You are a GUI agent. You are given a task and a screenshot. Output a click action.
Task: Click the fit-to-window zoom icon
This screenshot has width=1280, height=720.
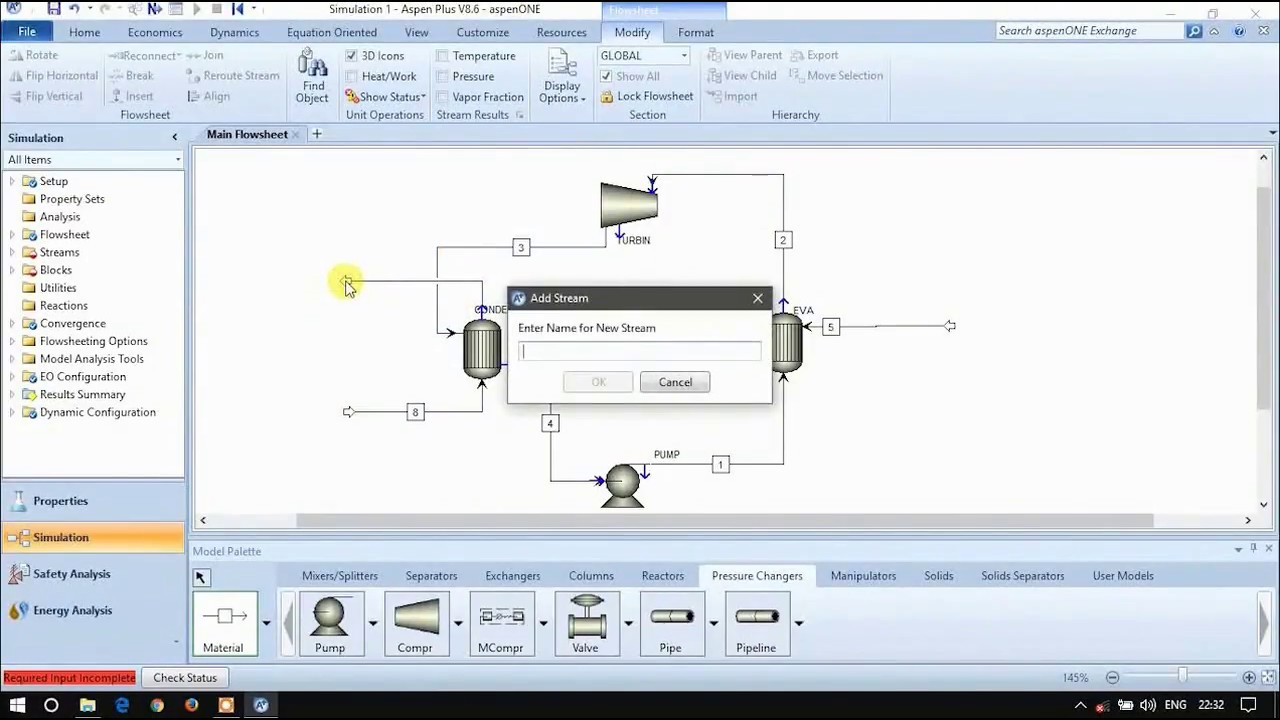tap(1268, 677)
